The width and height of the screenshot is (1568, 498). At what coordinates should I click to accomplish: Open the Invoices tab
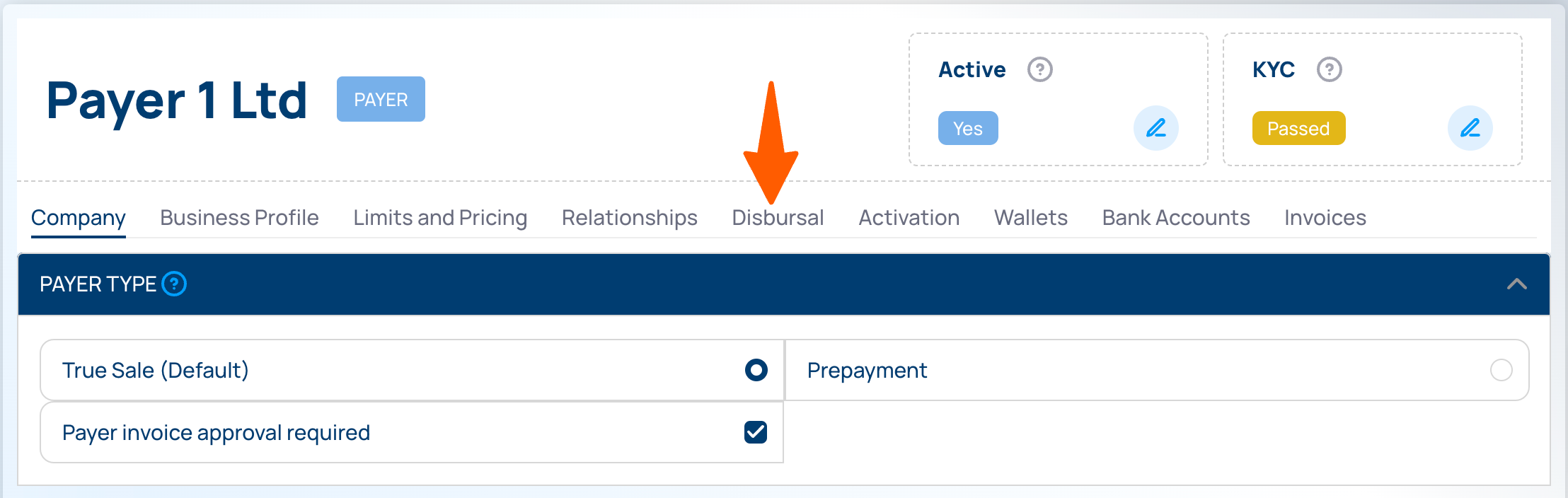1325,218
